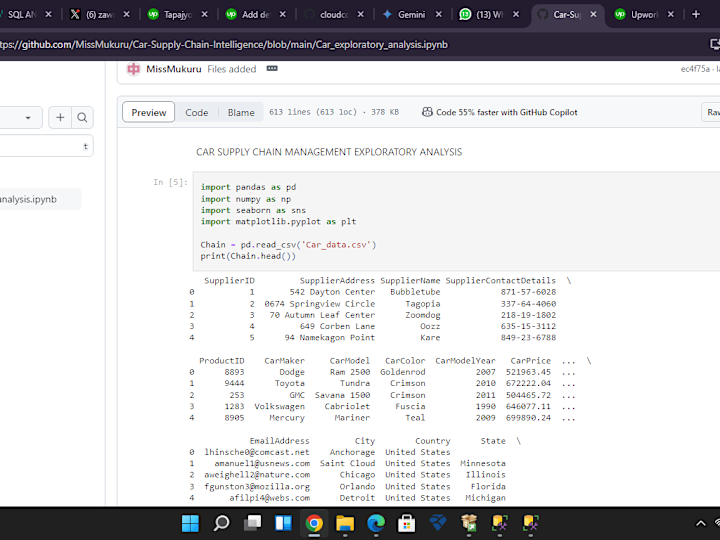Click the 'In [5]:' cell label

pos(170,182)
